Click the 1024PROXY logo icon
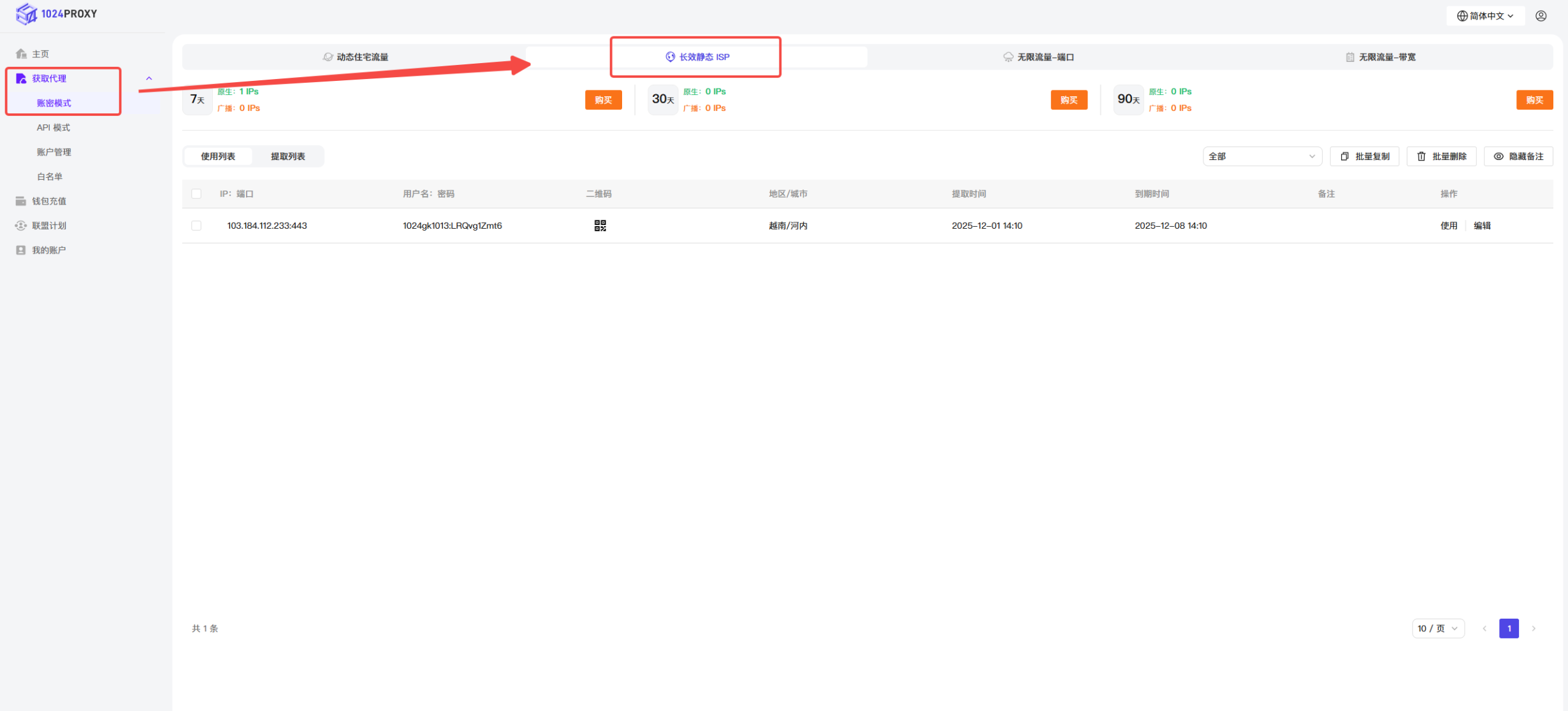The image size is (1568, 711). (x=26, y=13)
